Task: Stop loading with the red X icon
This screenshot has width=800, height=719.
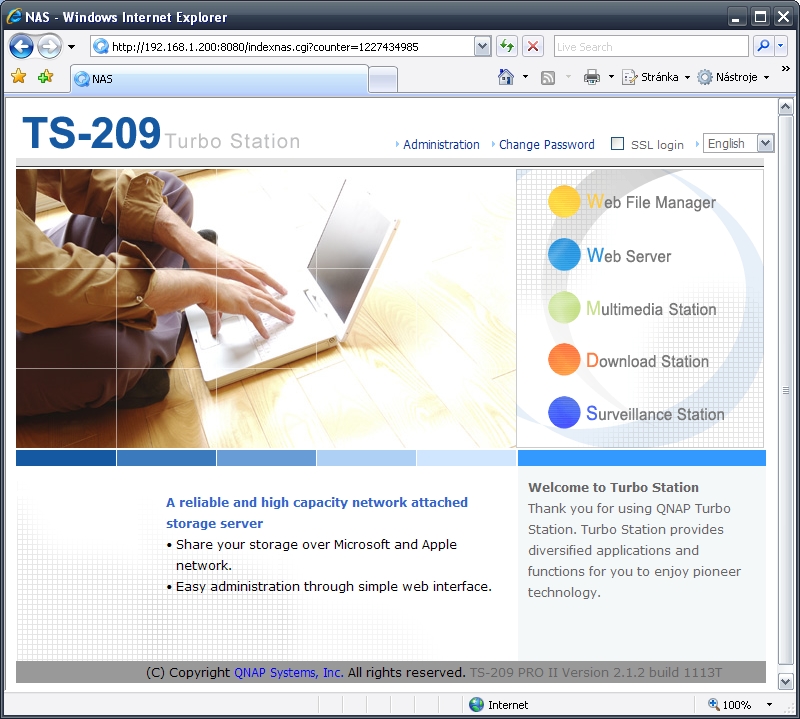Action: point(533,46)
